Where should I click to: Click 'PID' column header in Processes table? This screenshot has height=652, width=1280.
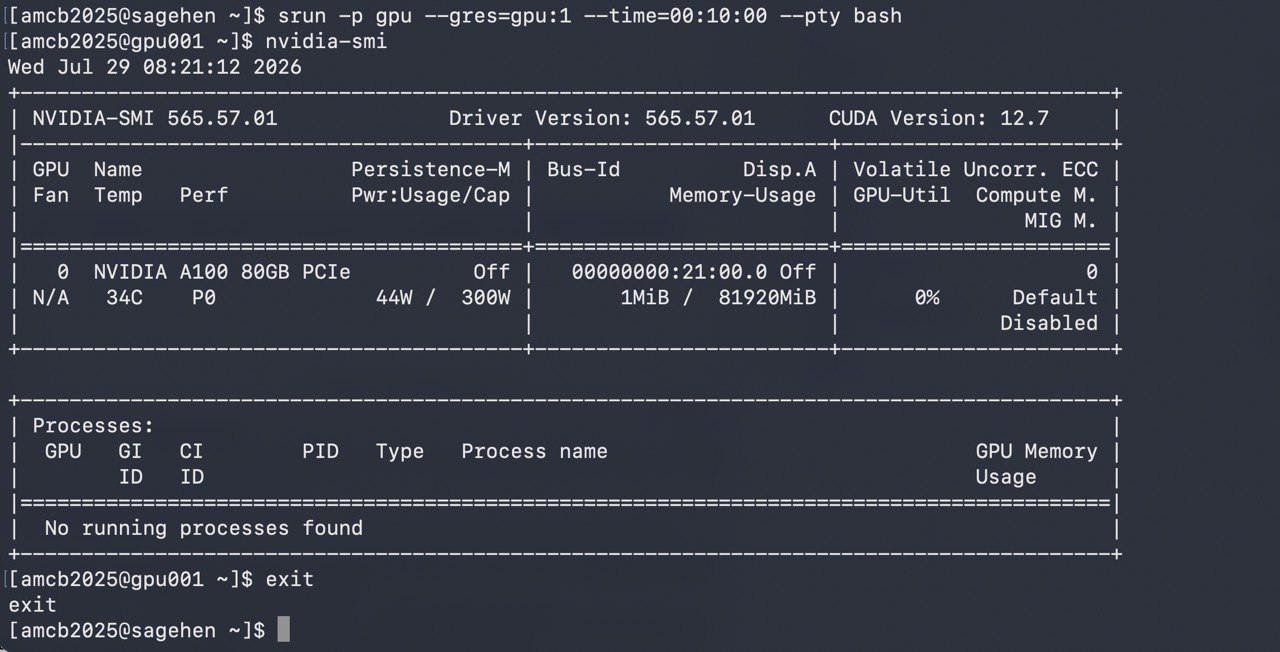point(320,452)
